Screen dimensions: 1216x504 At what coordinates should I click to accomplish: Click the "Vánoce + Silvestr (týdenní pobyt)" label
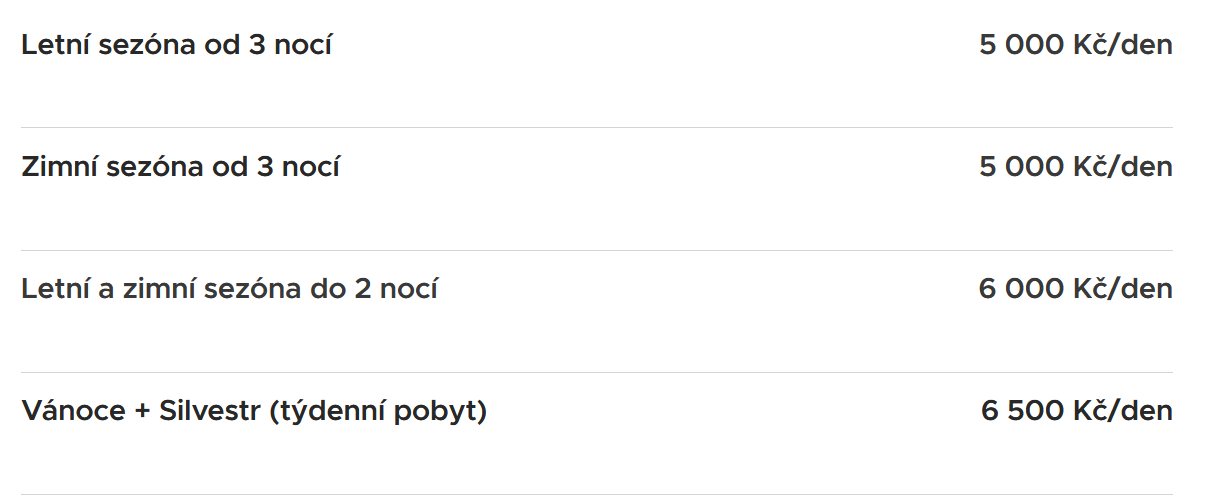pyautogui.click(x=254, y=412)
